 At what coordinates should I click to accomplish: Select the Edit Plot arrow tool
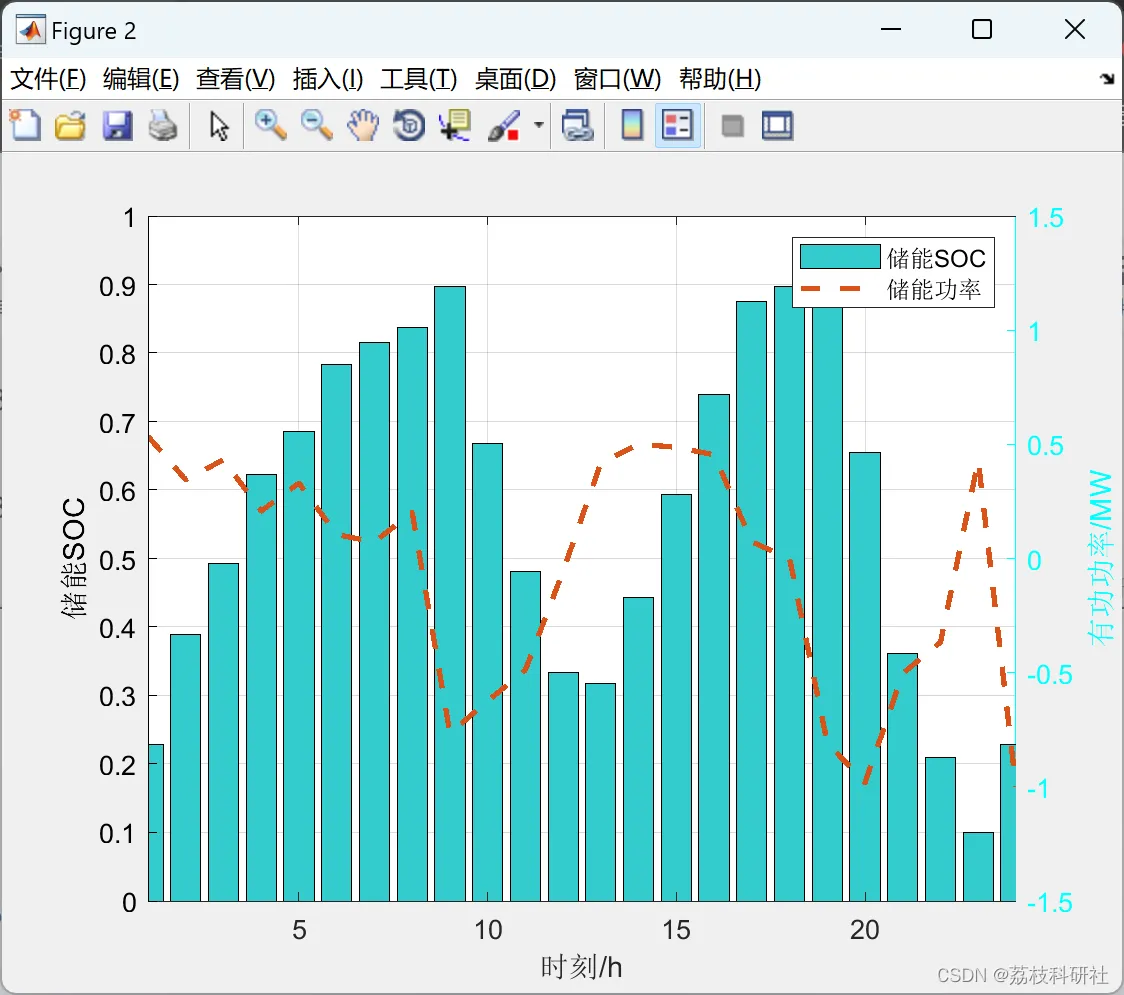219,126
